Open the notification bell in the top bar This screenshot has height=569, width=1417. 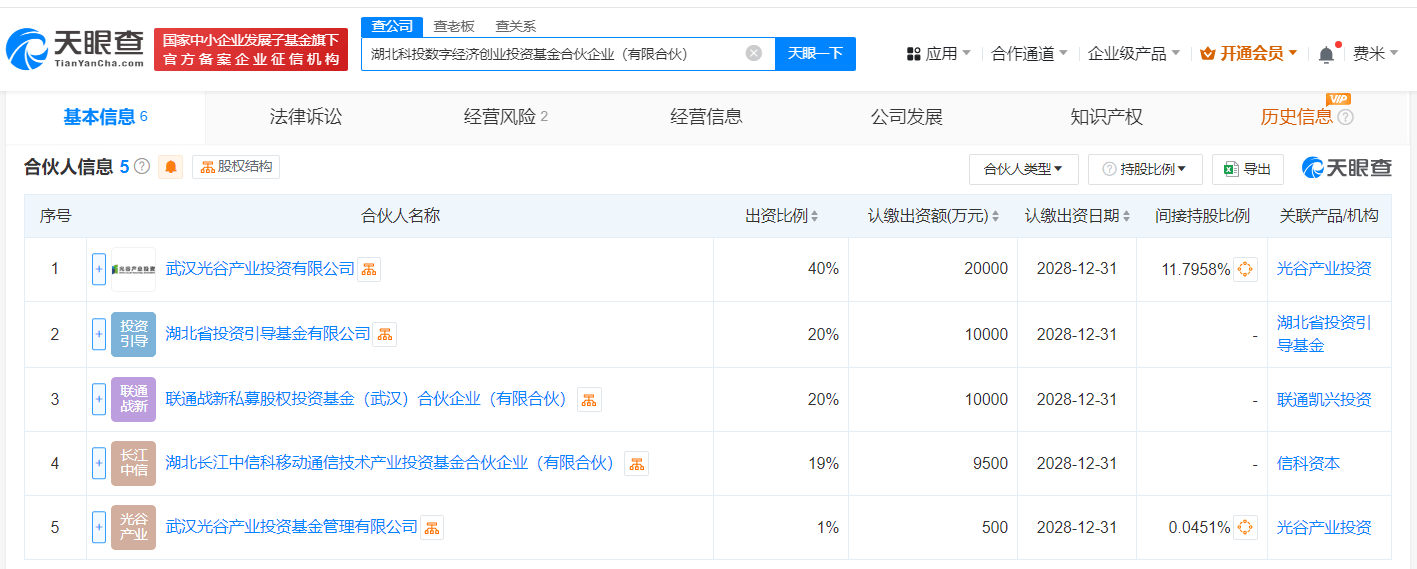point(1327,54)
